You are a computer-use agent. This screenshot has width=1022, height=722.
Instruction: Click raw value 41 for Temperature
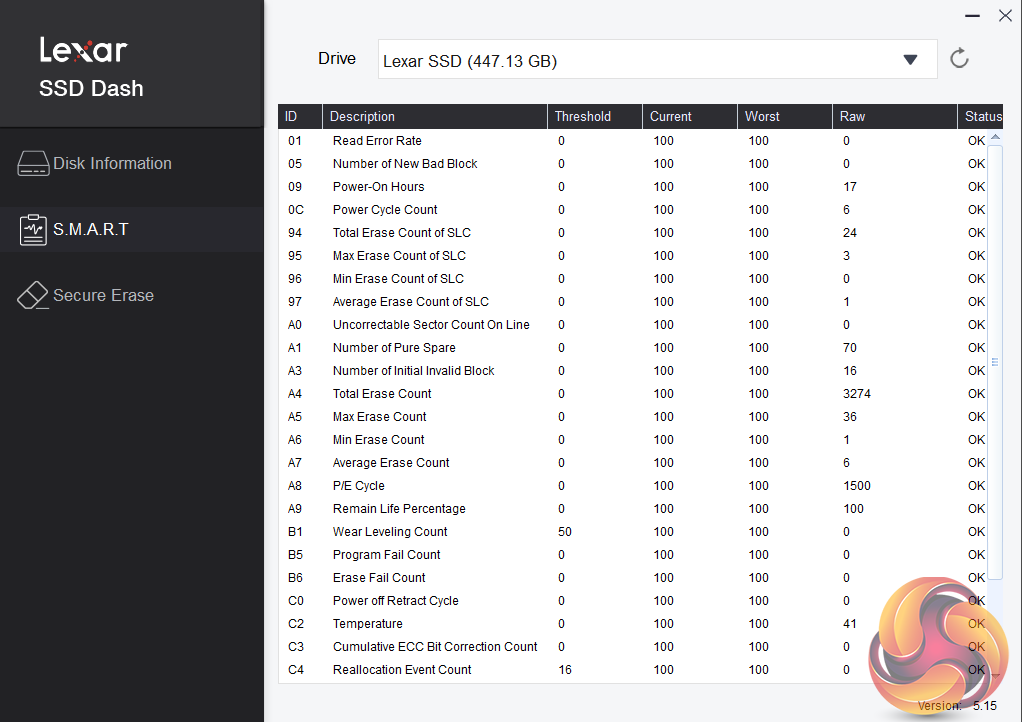pyautogui.click(x=849, y=624)
